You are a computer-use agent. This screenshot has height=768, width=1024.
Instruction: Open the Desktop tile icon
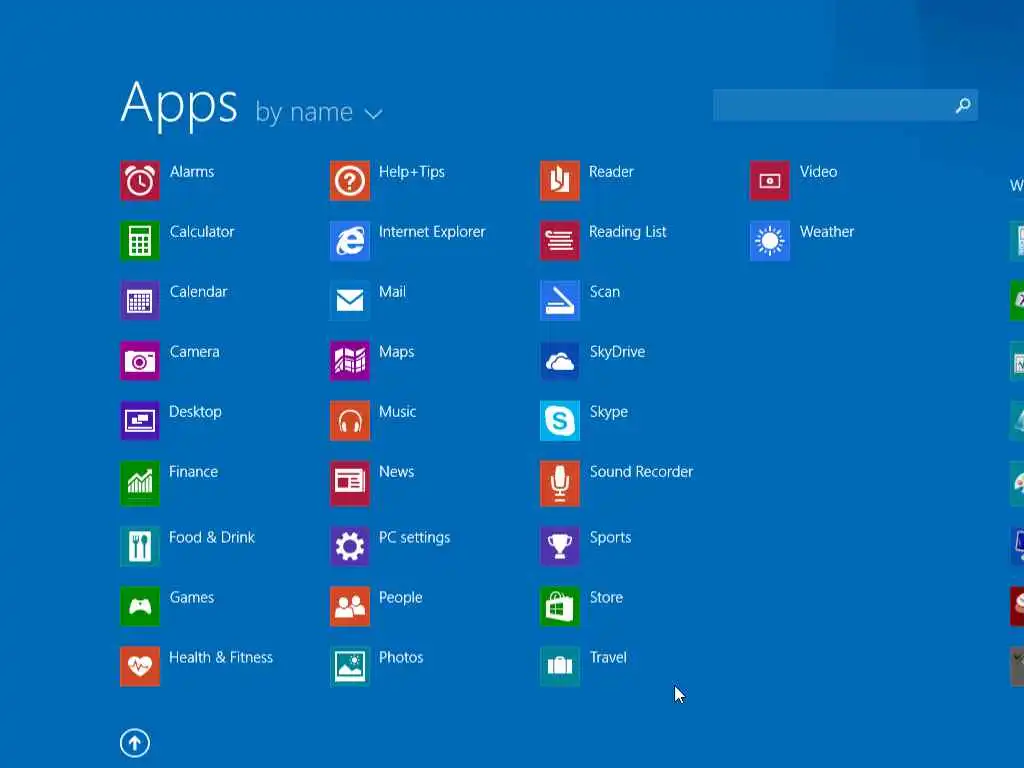click(x=140, y=421)
